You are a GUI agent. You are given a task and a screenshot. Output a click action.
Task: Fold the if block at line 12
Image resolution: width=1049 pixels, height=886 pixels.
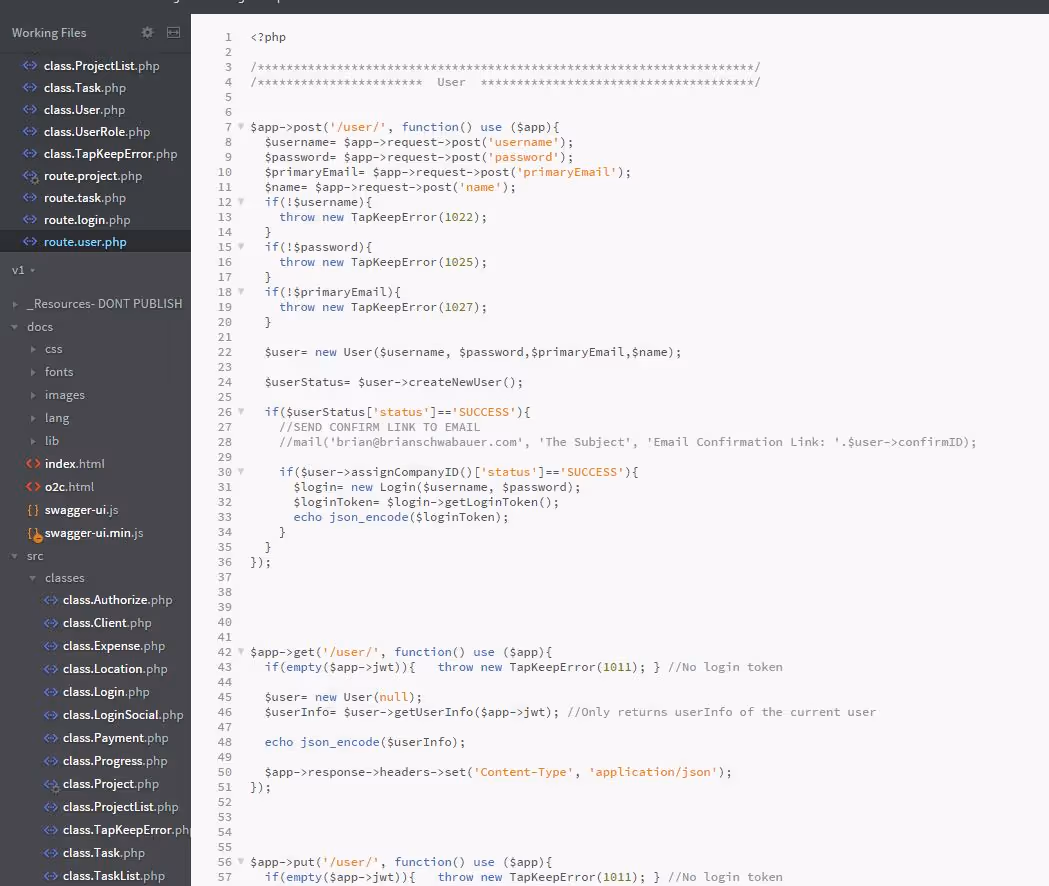241,201
